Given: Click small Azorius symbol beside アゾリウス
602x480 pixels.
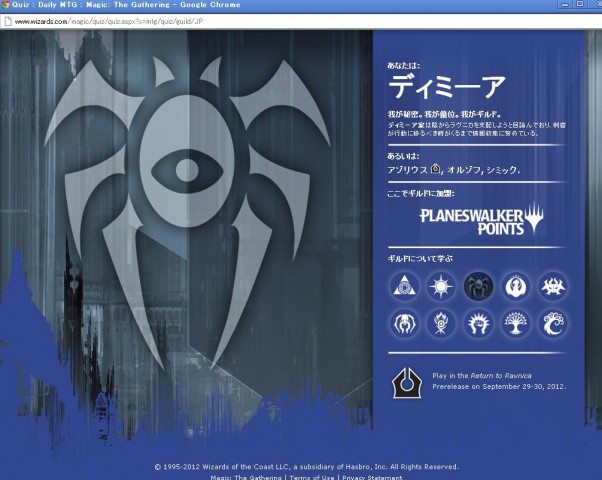Looking at the screenshot, I should pyautogui.click(x=435, y=169).
